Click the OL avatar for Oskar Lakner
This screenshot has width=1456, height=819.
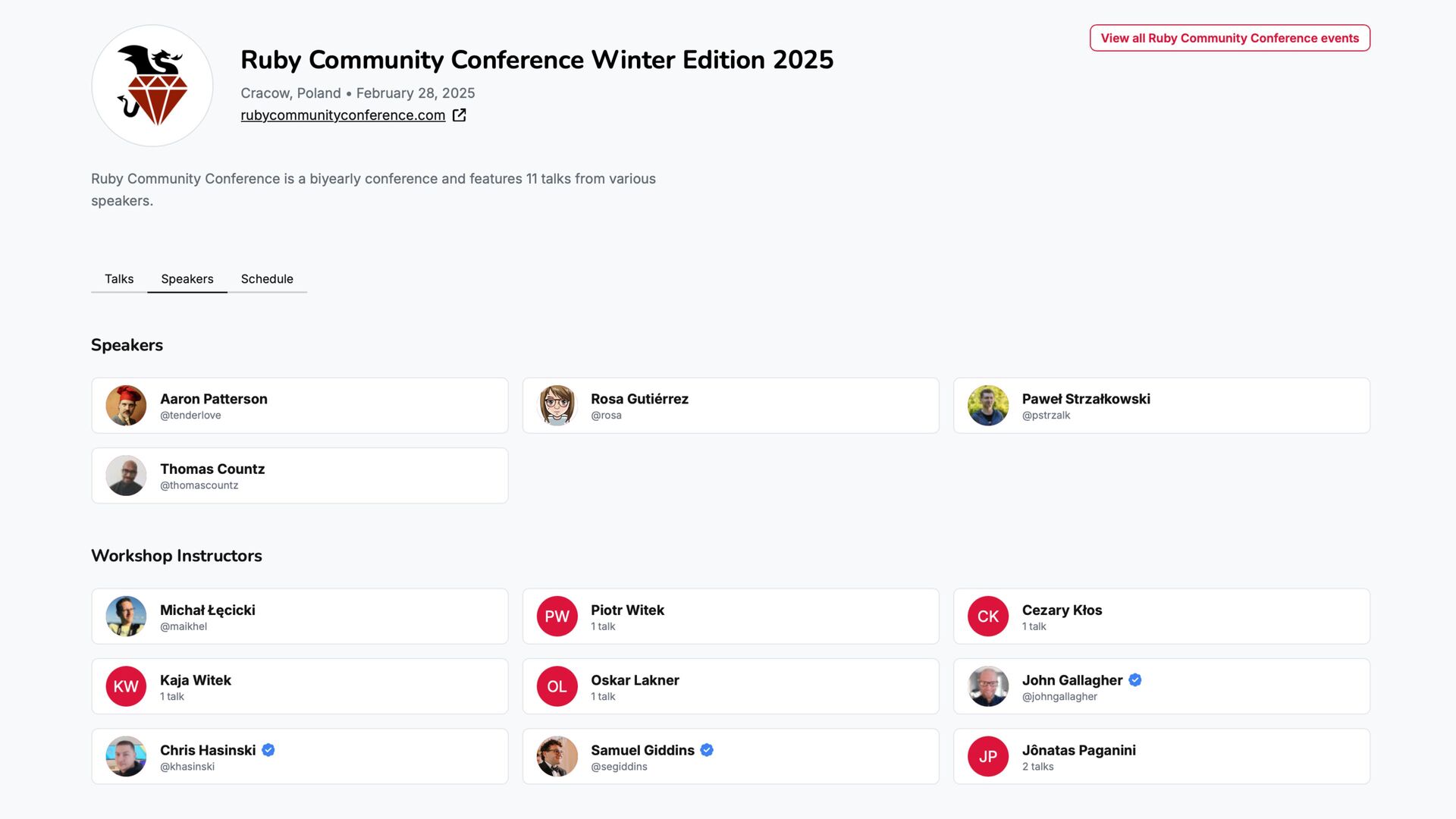[x=557, y=686]
